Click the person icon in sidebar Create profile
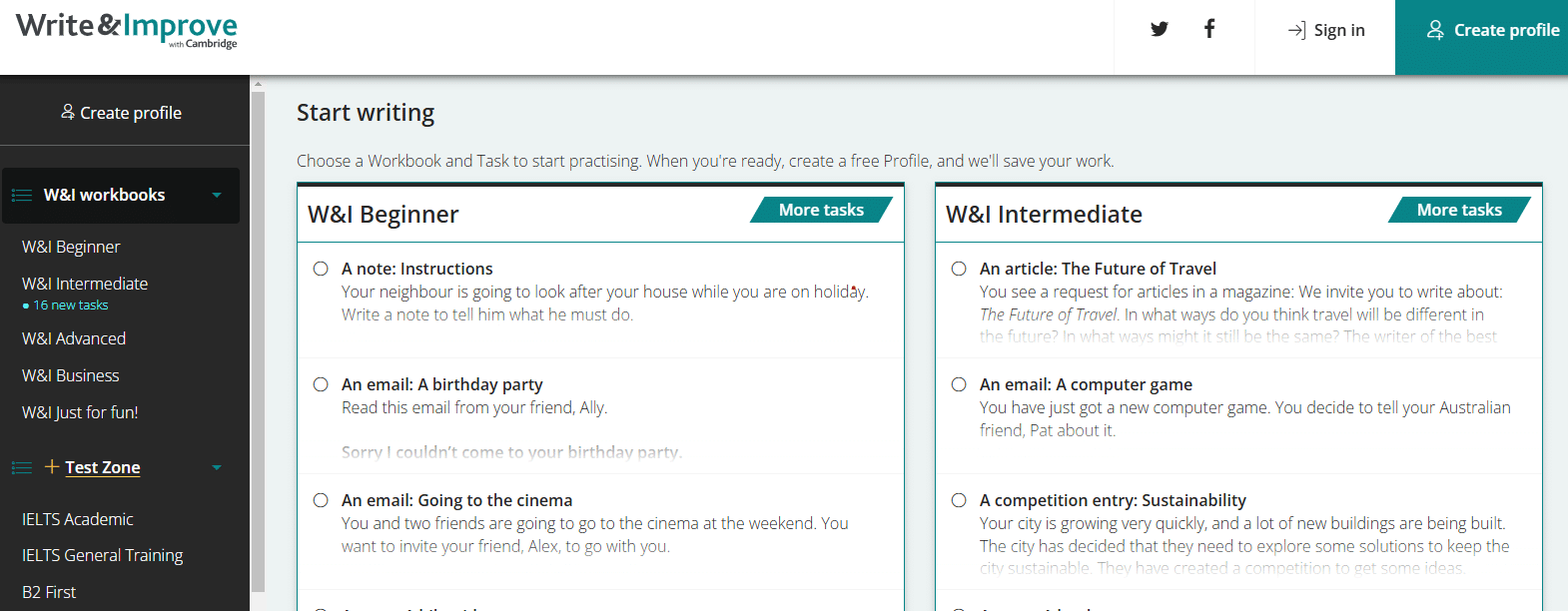Image resolution: width=1568 pixels, height=611 pixels. [68, 112]
